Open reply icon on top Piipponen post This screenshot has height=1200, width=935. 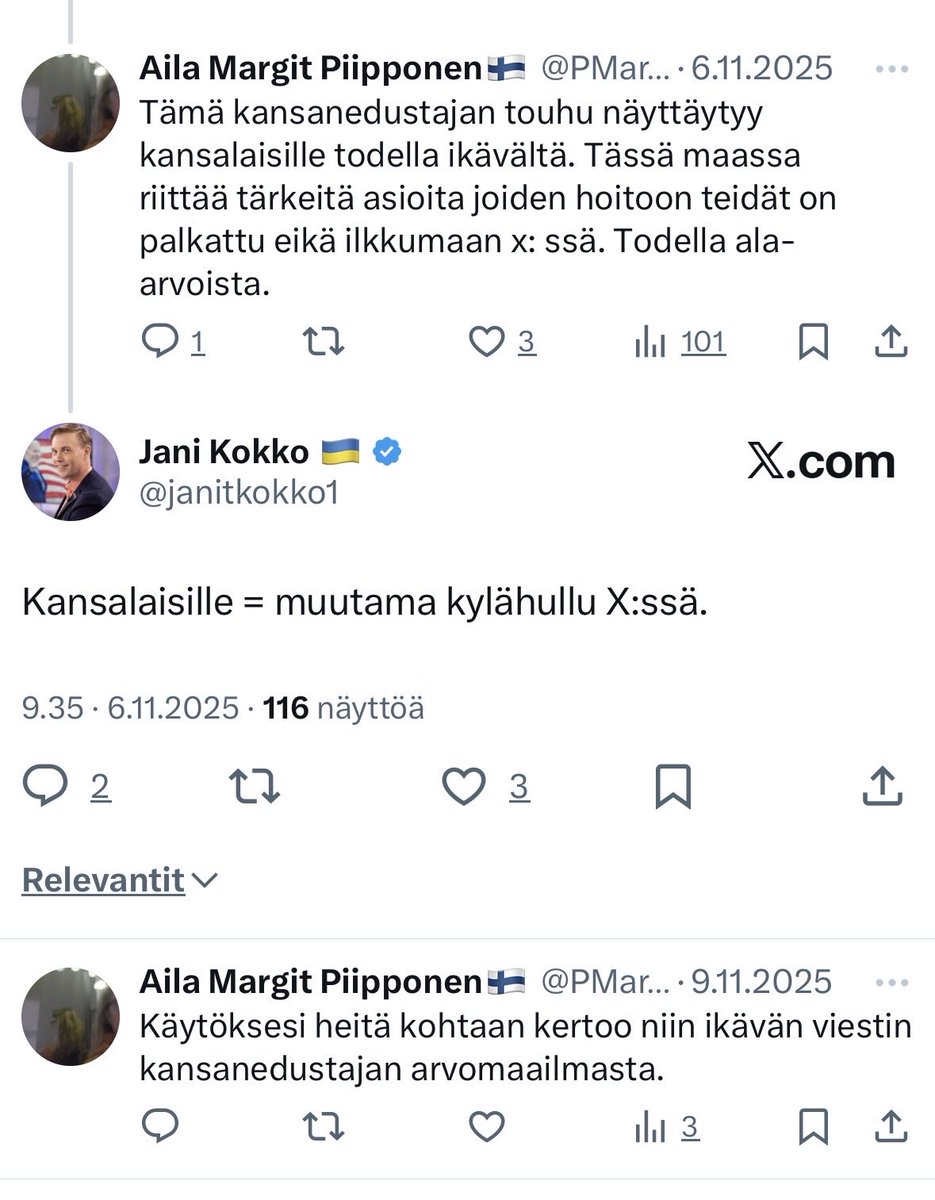159,343
